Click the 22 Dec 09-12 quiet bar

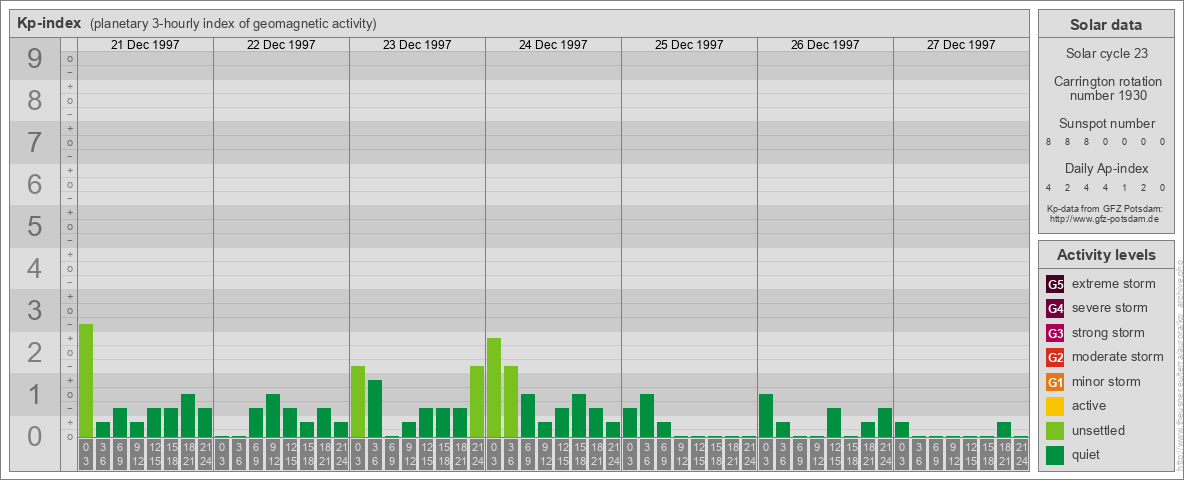pos(273,415)
